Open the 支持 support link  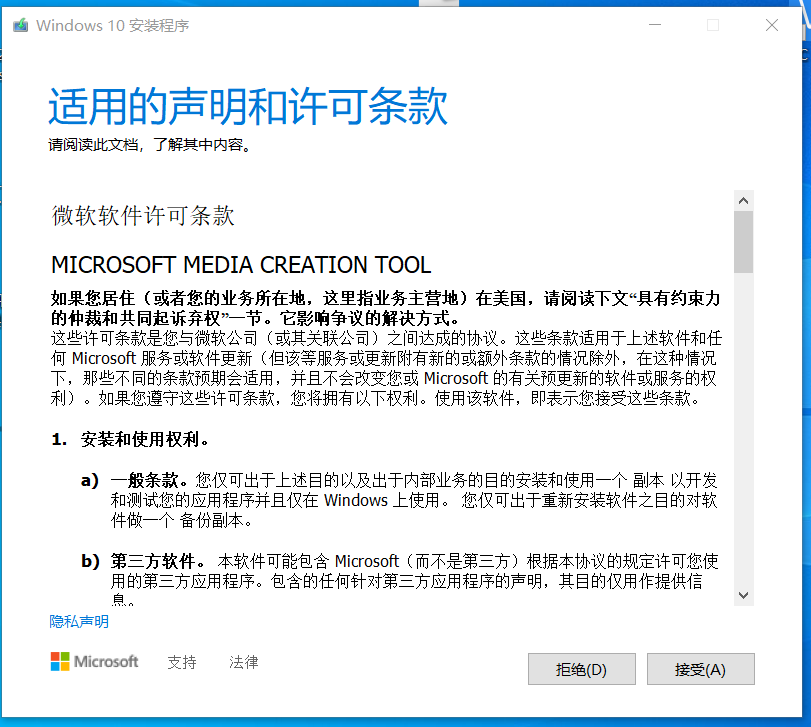[182, 662]
